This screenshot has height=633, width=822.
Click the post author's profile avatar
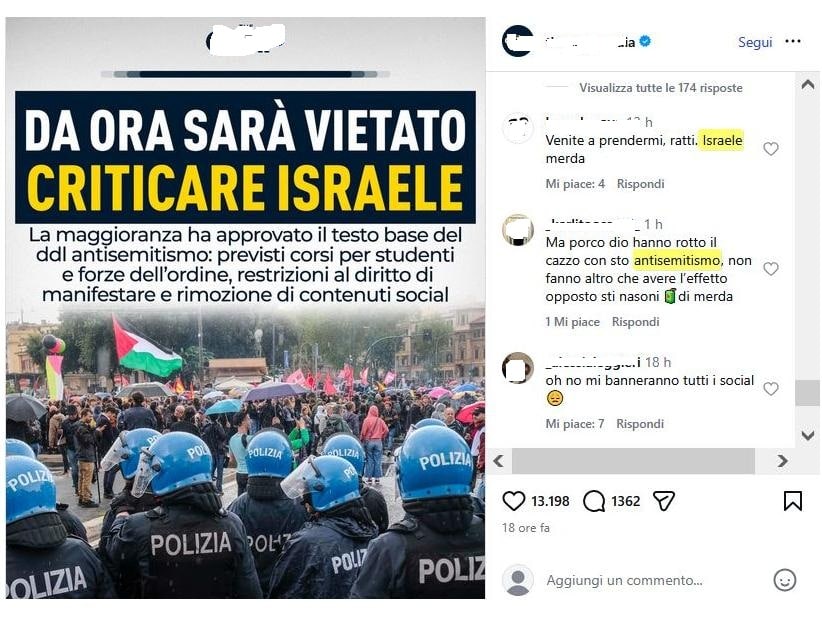(517, 41)
